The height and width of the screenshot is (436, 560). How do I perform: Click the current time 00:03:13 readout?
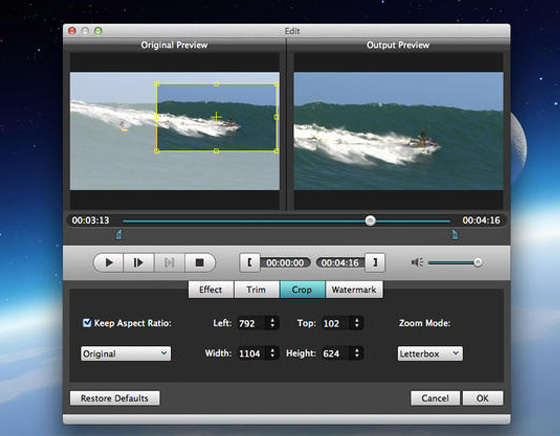(91, 220)
